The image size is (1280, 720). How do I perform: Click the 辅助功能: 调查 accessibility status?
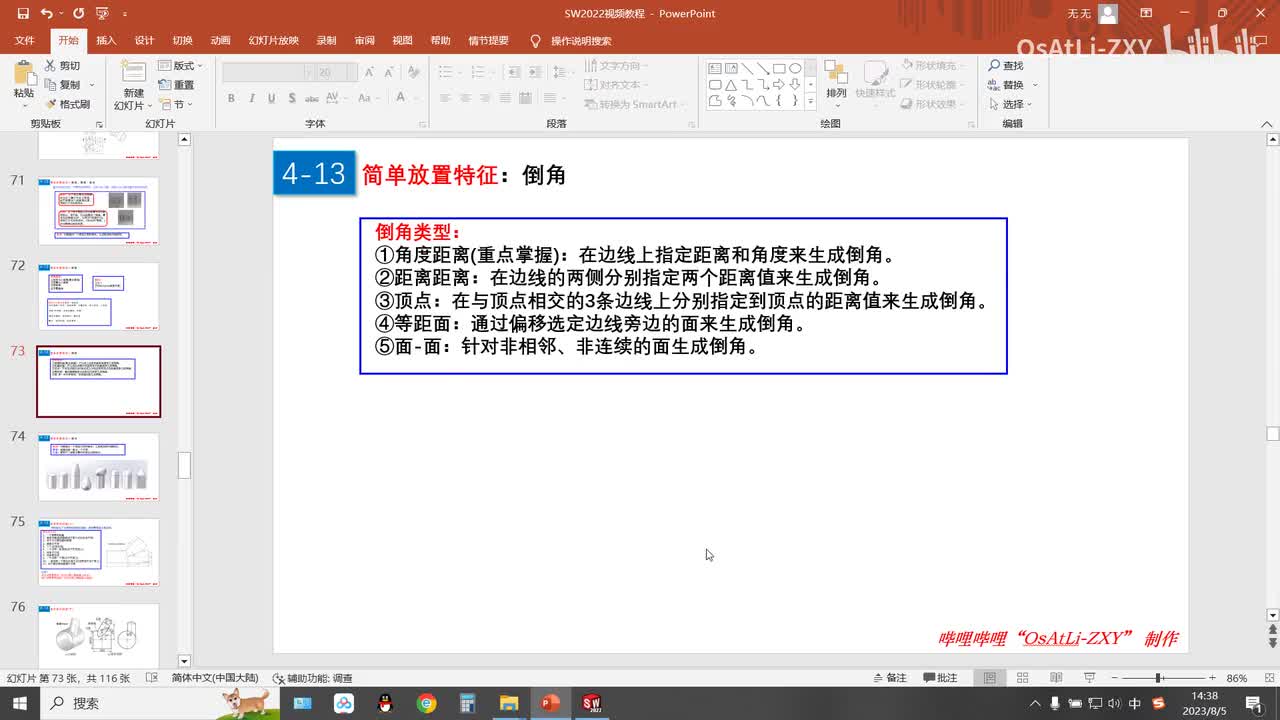(312, 678)
